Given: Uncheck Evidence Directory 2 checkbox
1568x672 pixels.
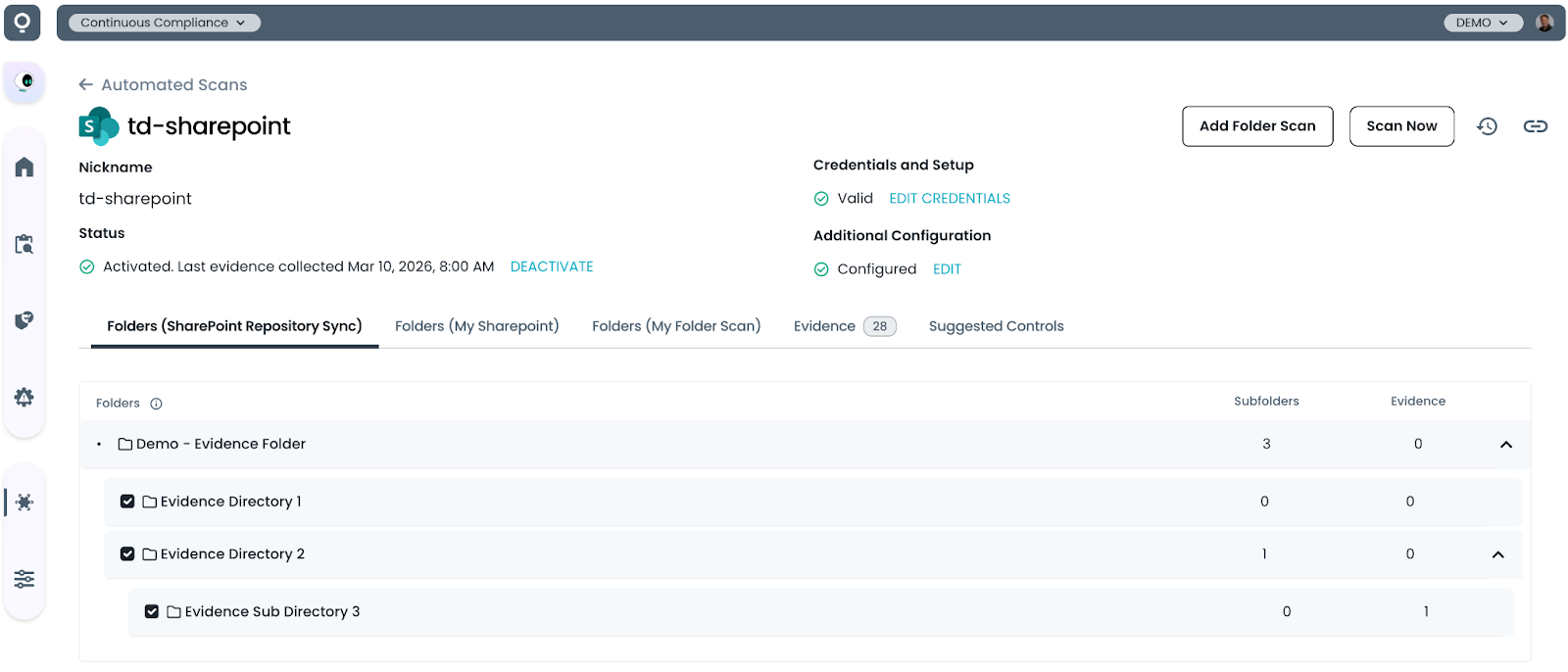Looking at the screenshot, I should pos(127,554).
